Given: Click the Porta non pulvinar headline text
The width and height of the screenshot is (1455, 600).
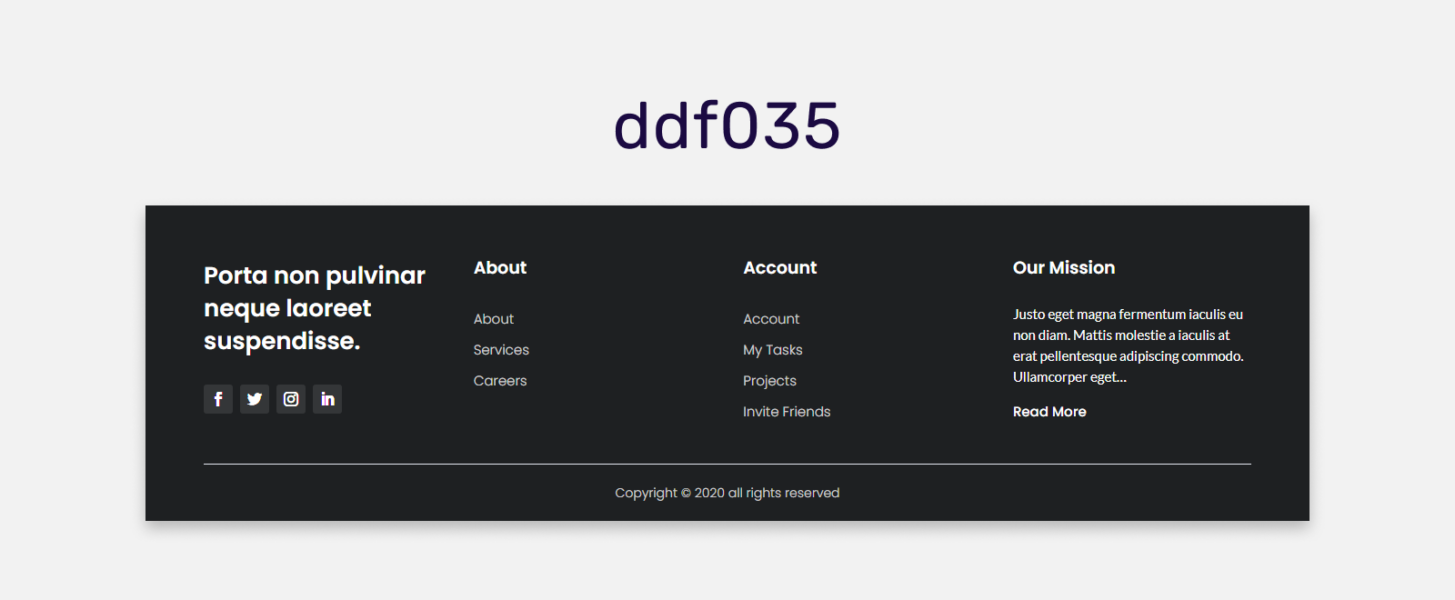Looking at the screenshot, I should pyautogui.click(x=314, y=307).
